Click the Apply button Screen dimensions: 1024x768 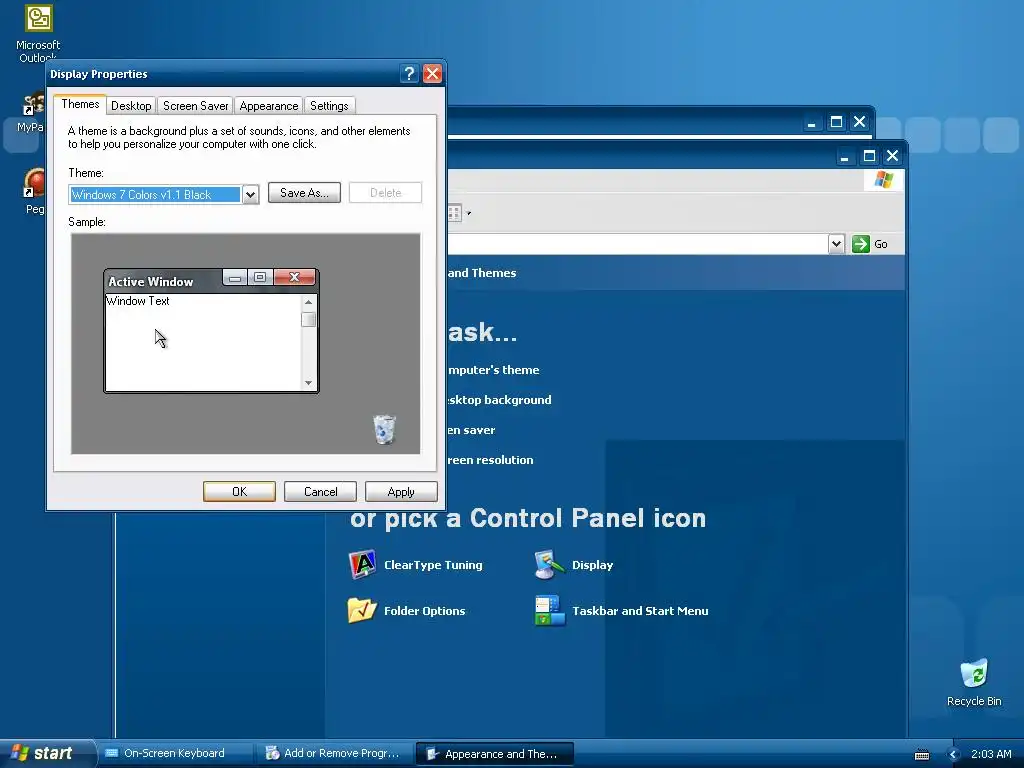(401, 492)
